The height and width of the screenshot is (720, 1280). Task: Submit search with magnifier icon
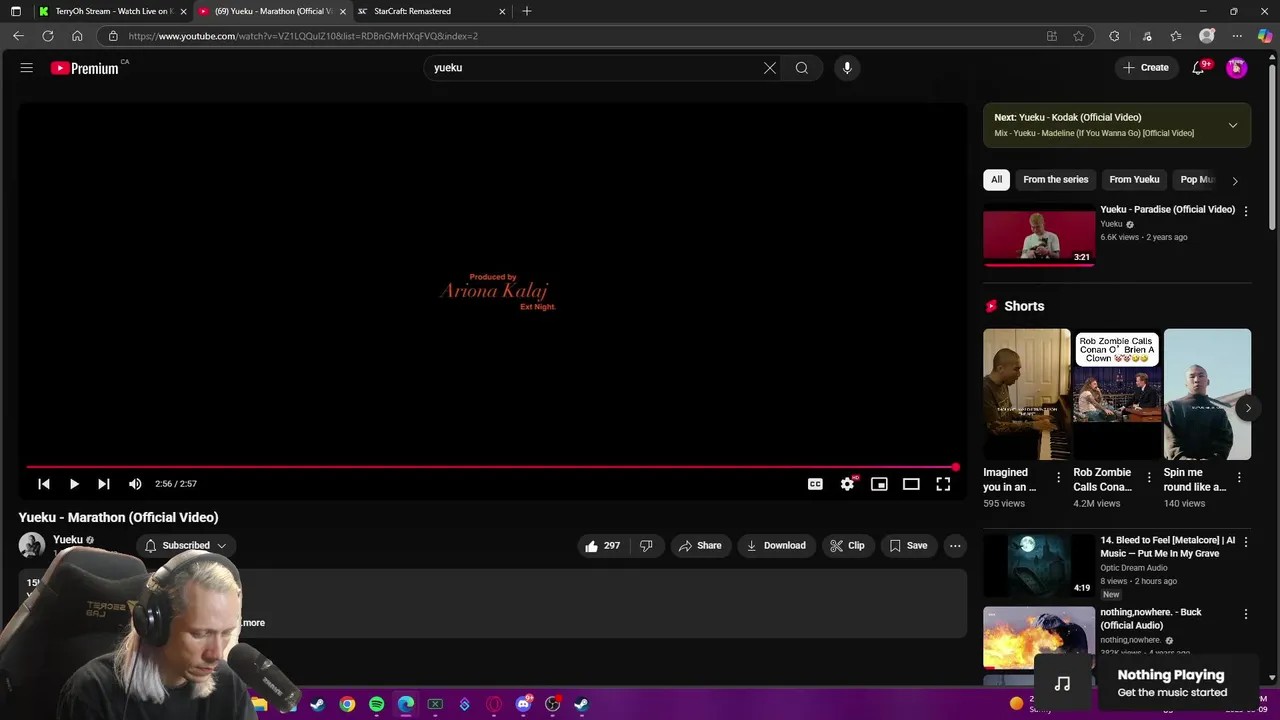point(802,68)
